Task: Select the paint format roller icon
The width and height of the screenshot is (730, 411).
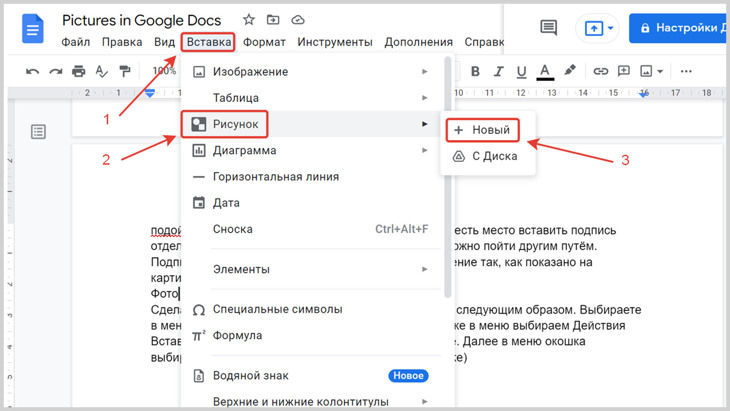Action: 125,71
